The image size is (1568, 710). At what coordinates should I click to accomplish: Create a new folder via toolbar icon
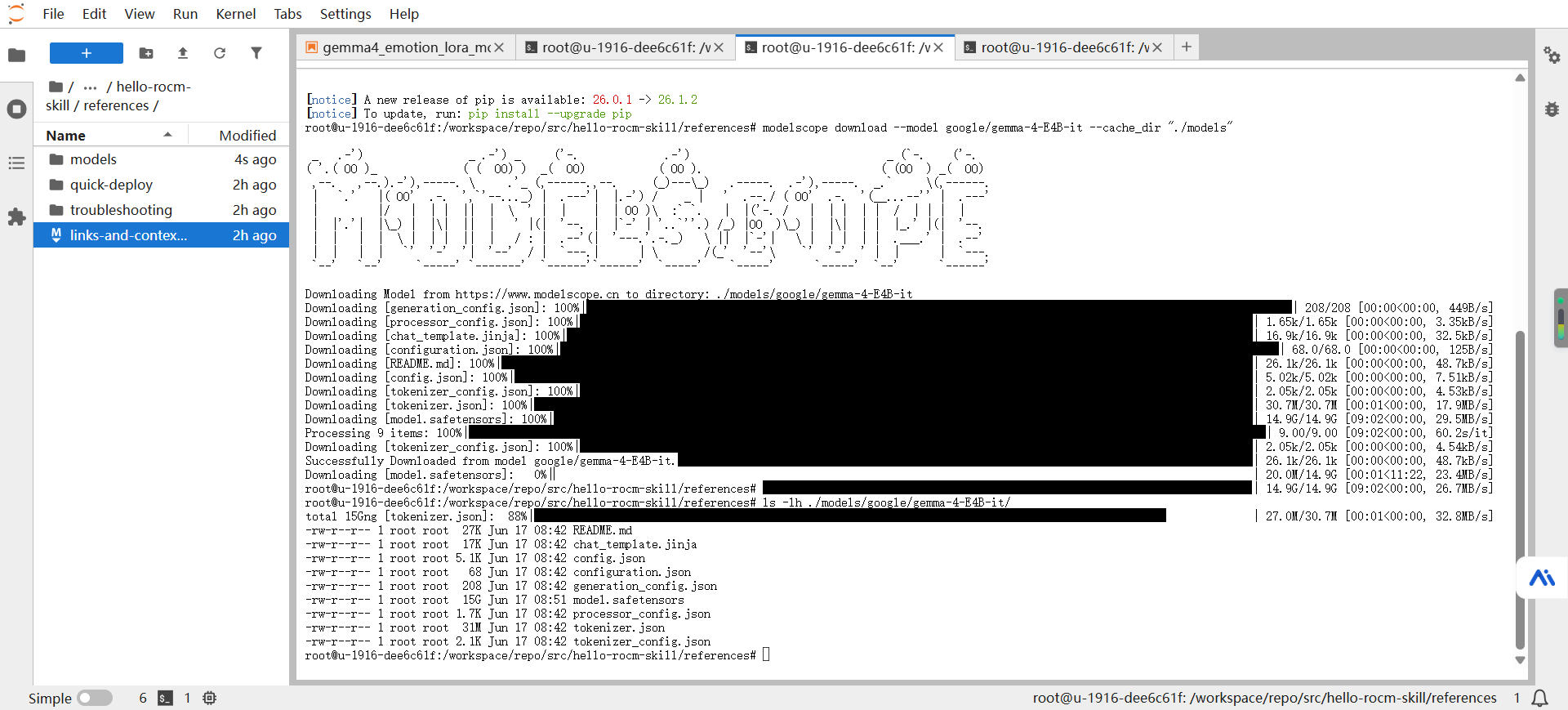[x=146, y=53]
